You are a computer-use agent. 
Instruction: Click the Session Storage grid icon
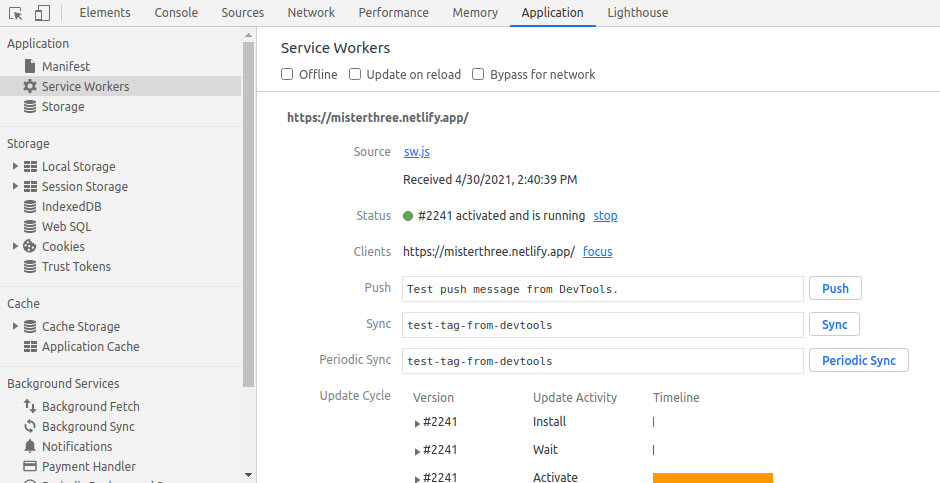[x=30, y=186]
